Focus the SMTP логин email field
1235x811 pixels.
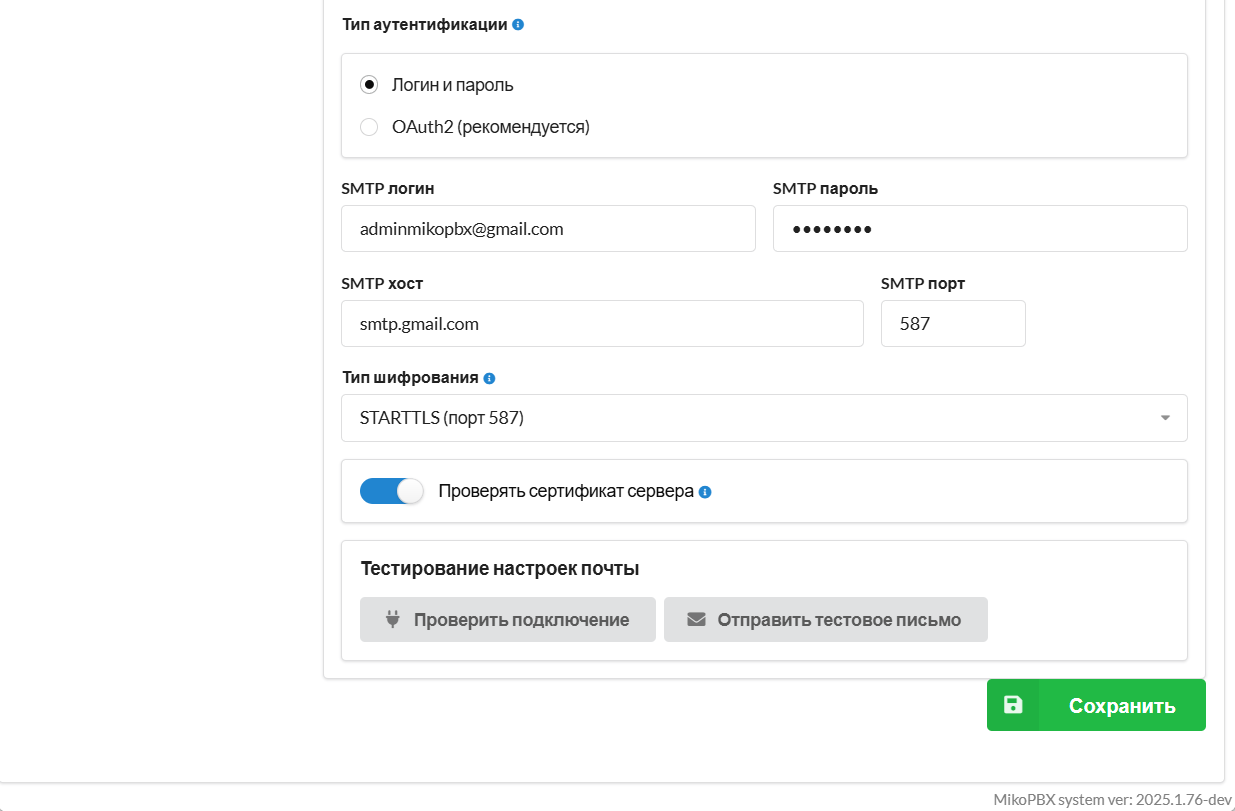[548, 229]
